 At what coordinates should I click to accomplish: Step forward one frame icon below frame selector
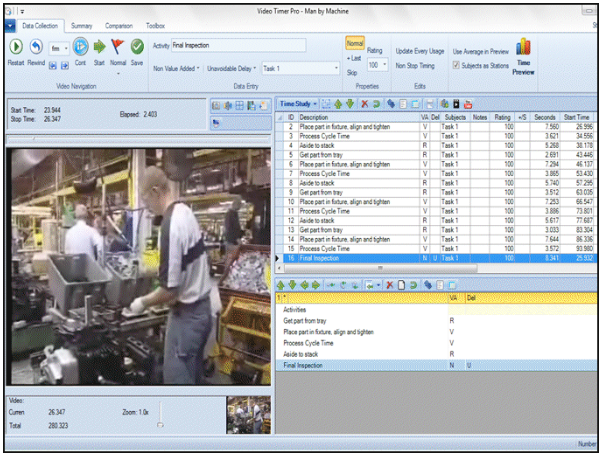65,65
